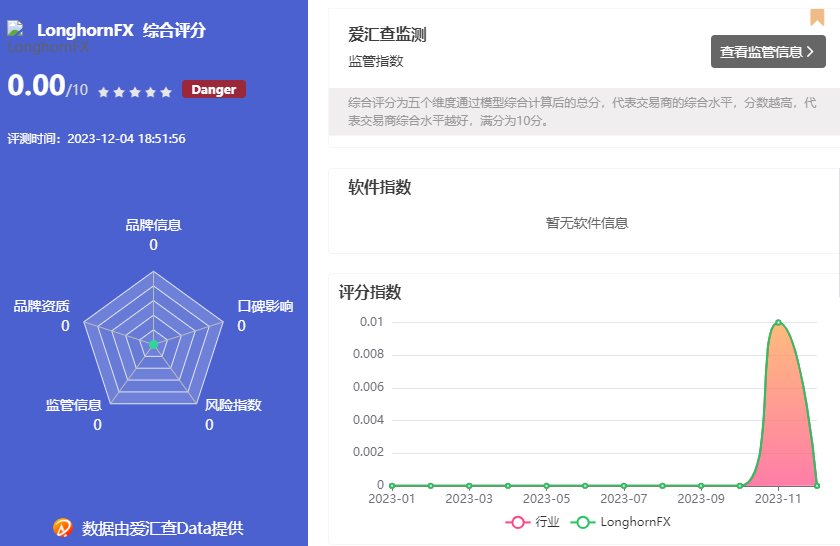Image resolution: width=840 pixels, height=546 pixels.
Task: Click the 品牌资质 radar axis label
Action: (41, 306)
